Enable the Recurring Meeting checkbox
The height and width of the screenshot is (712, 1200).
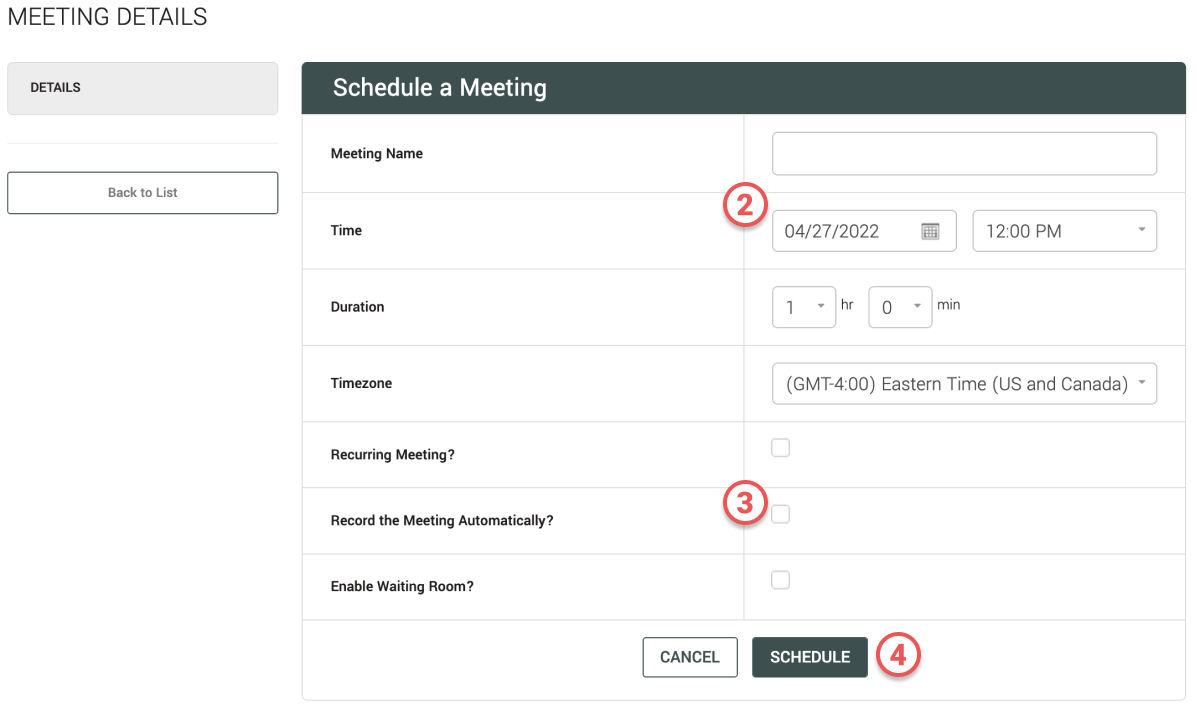[x=781, y=448]
